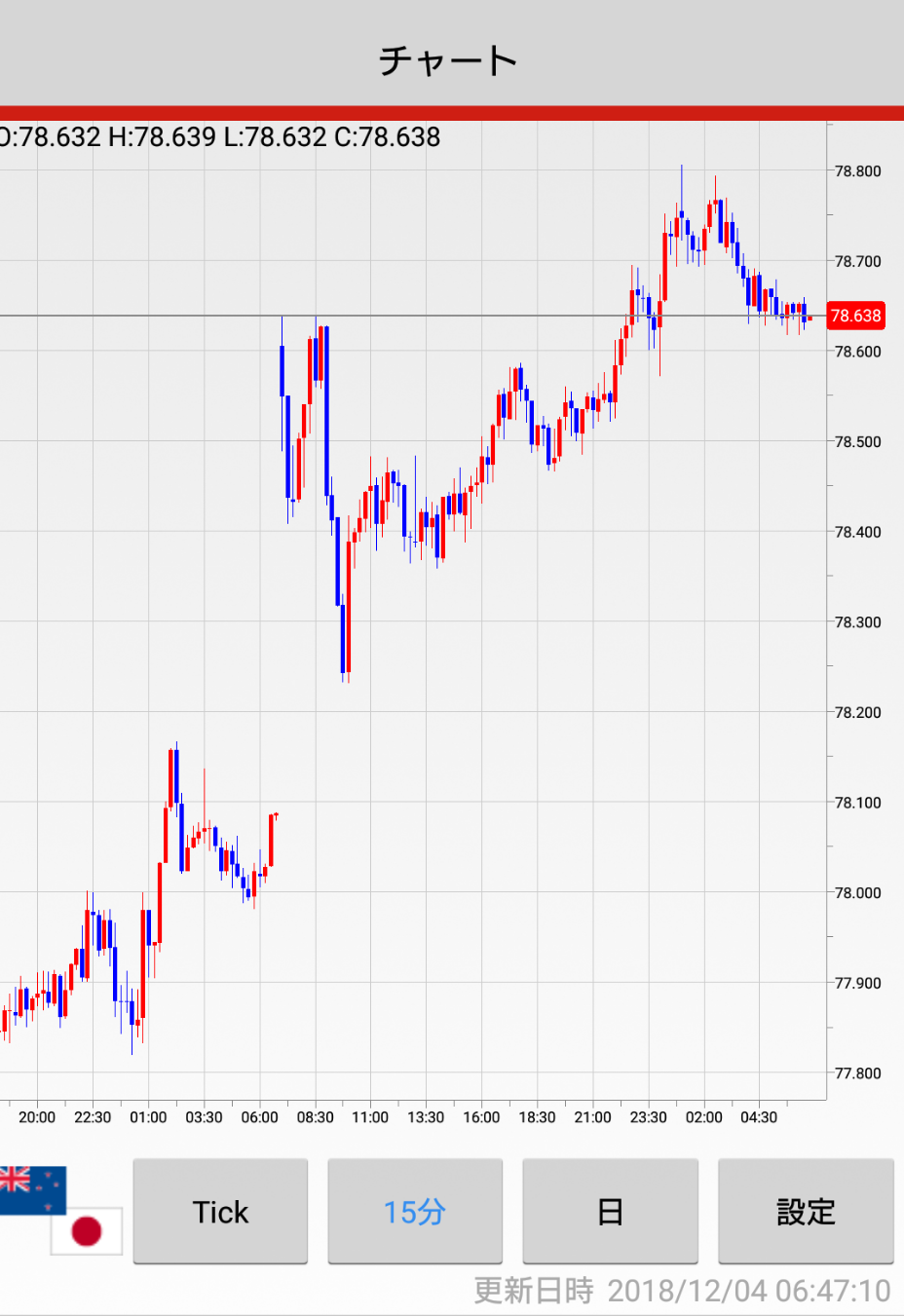Tap the Japan flag icon
Screen dimensions: 904x1316
coord(87,1231)
